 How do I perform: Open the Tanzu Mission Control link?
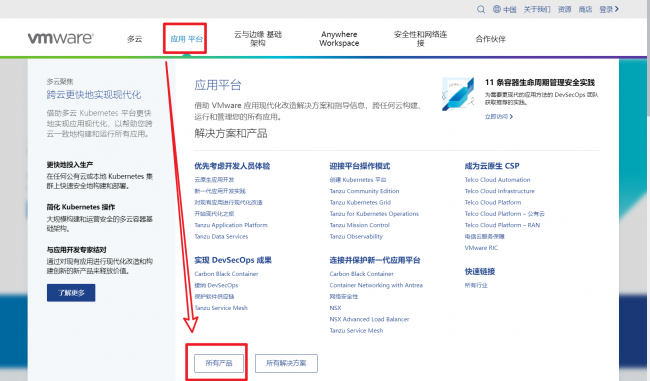(359, 225)
